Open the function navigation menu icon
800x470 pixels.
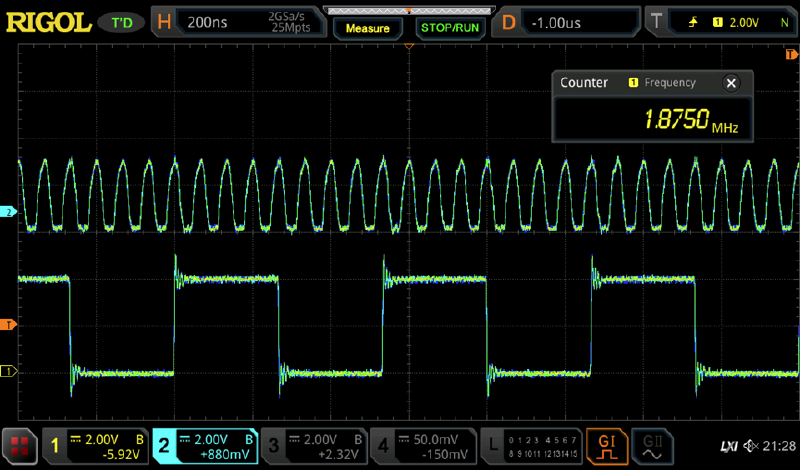tap(17, 443)
